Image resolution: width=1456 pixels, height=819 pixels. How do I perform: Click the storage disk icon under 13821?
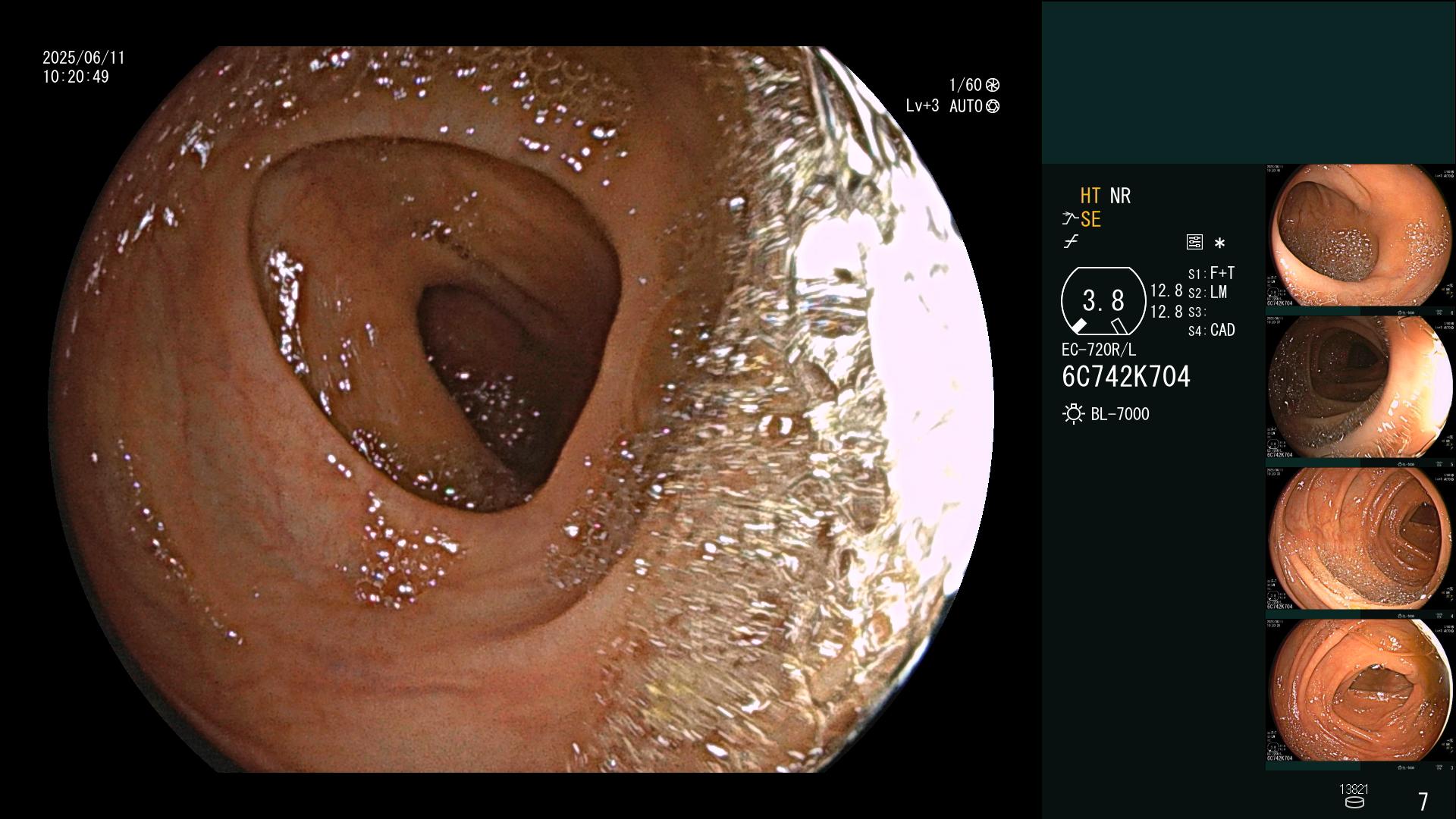[x=1354, y=802]
